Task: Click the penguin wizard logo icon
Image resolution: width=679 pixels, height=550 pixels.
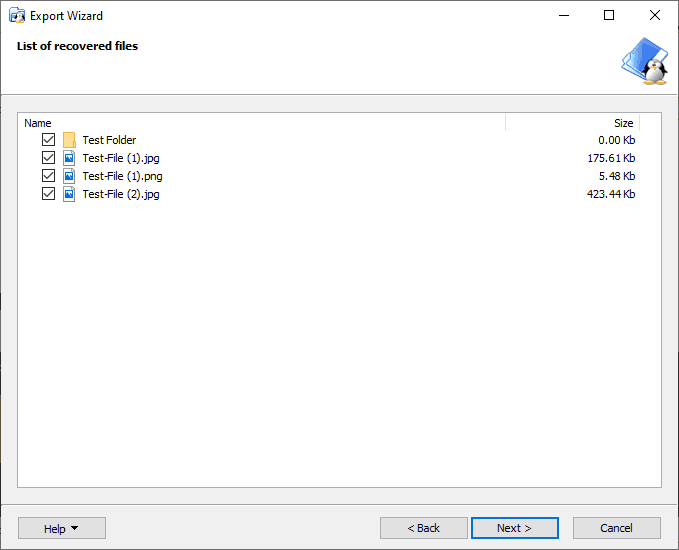Action: click(x=644, y=61)
